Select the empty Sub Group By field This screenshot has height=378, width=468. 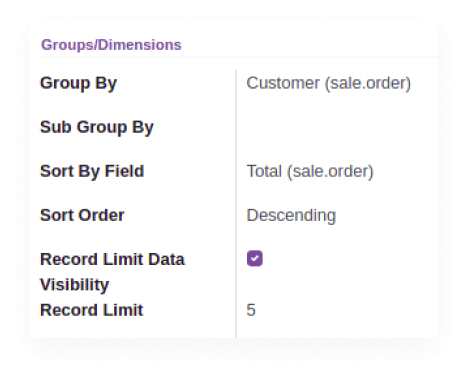pos(337,127)
